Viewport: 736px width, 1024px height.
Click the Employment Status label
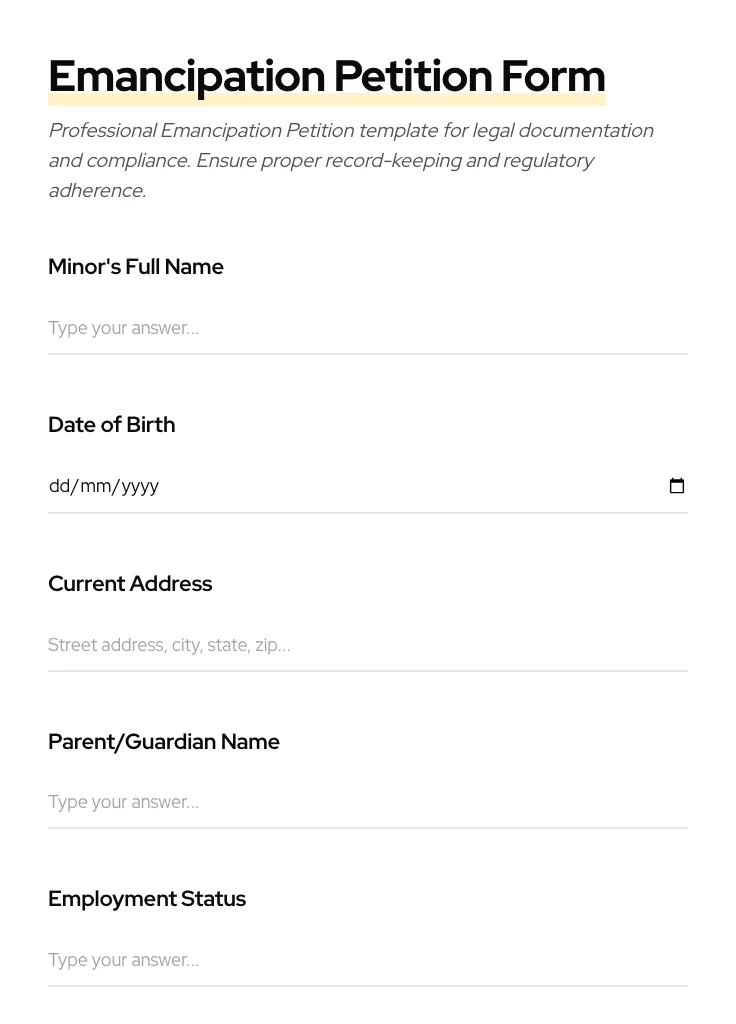click(x=147, y=899)
